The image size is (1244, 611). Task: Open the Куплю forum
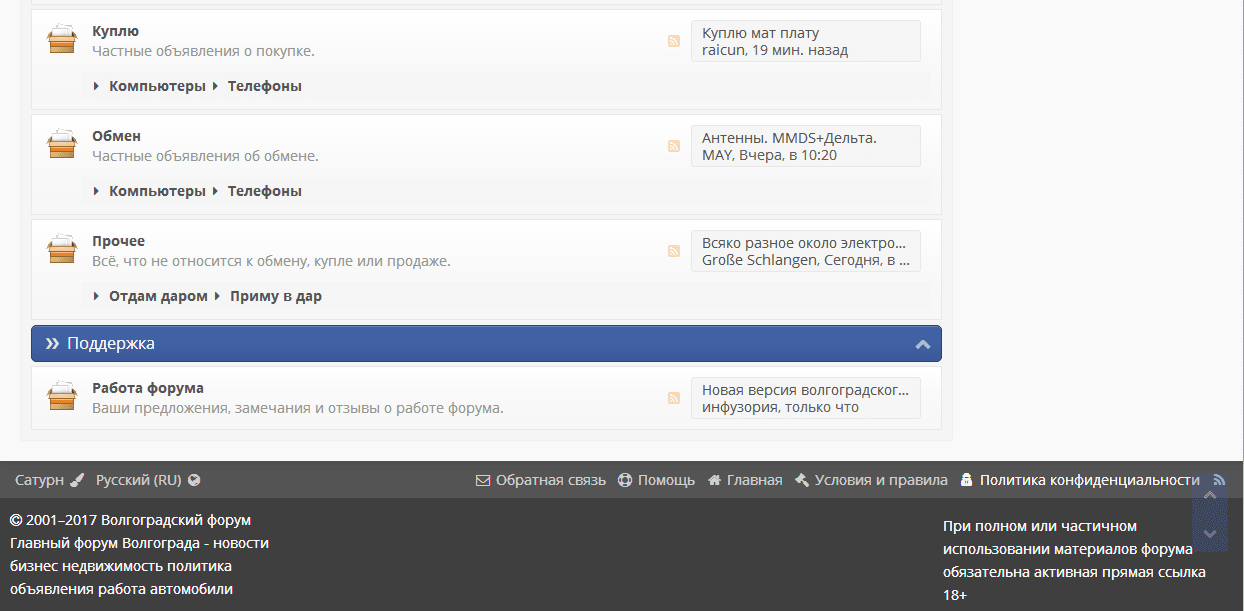pyautogui.click(x=116, y=31)
